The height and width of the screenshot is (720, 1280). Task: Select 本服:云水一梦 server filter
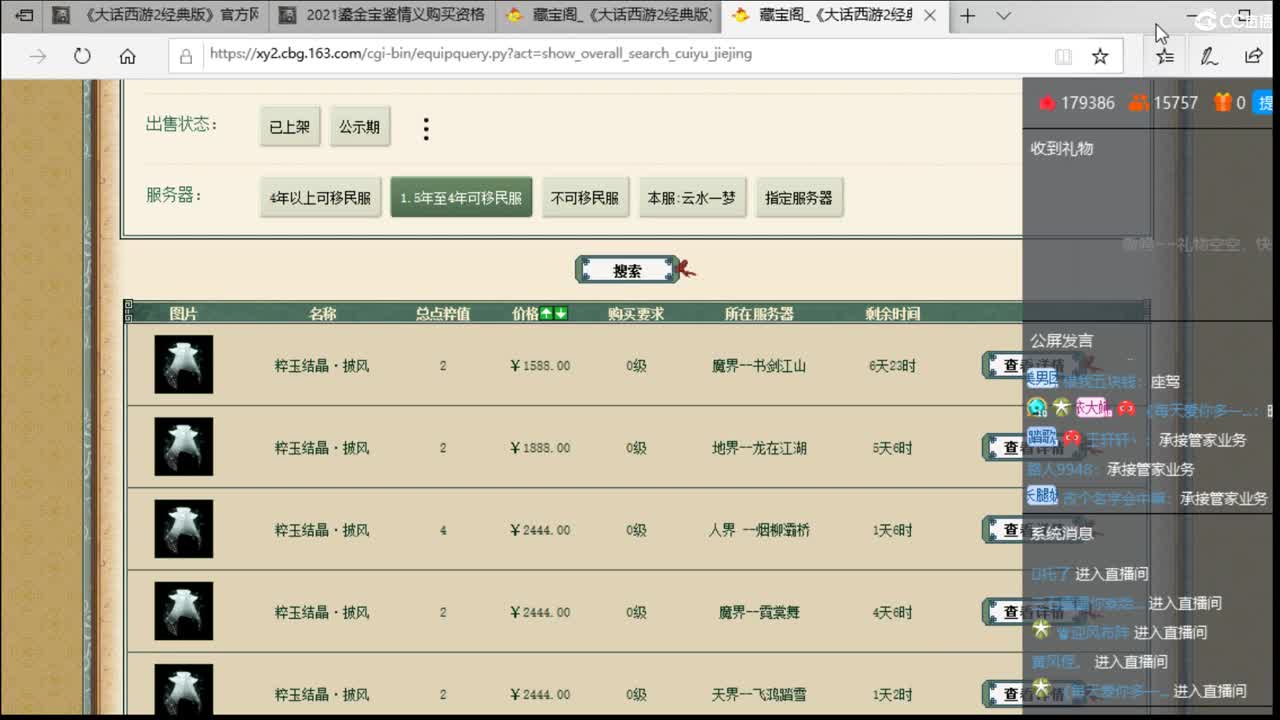click(692, 198)
